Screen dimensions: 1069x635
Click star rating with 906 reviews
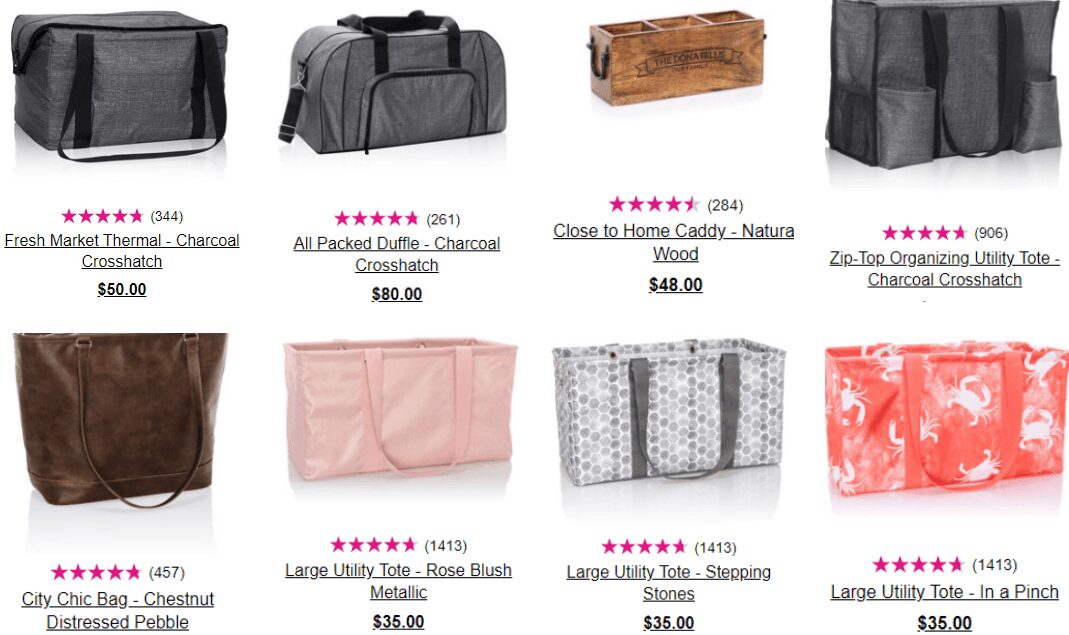click(x=924, y=233)
